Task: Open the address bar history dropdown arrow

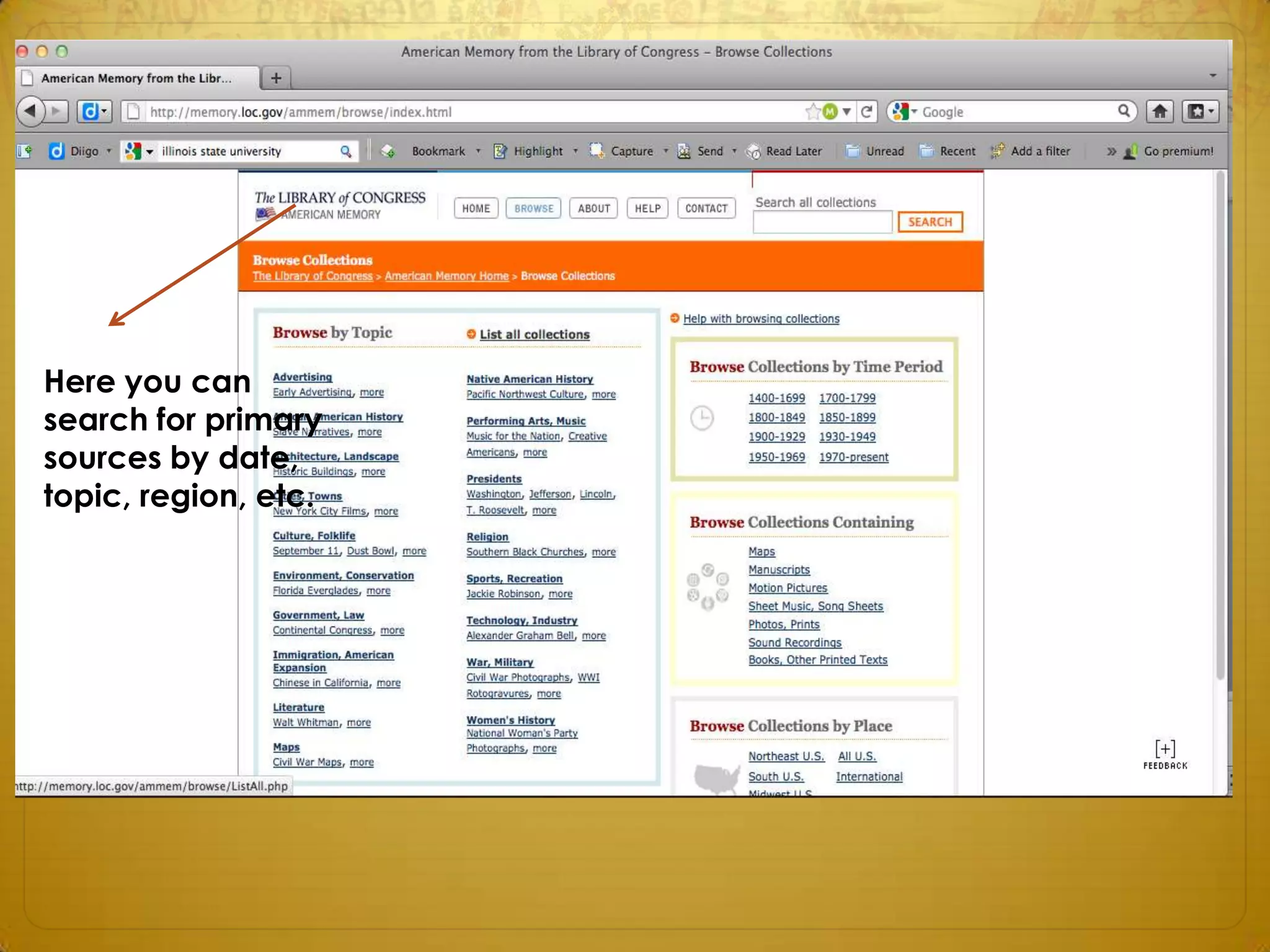Action: pos(846,112)
